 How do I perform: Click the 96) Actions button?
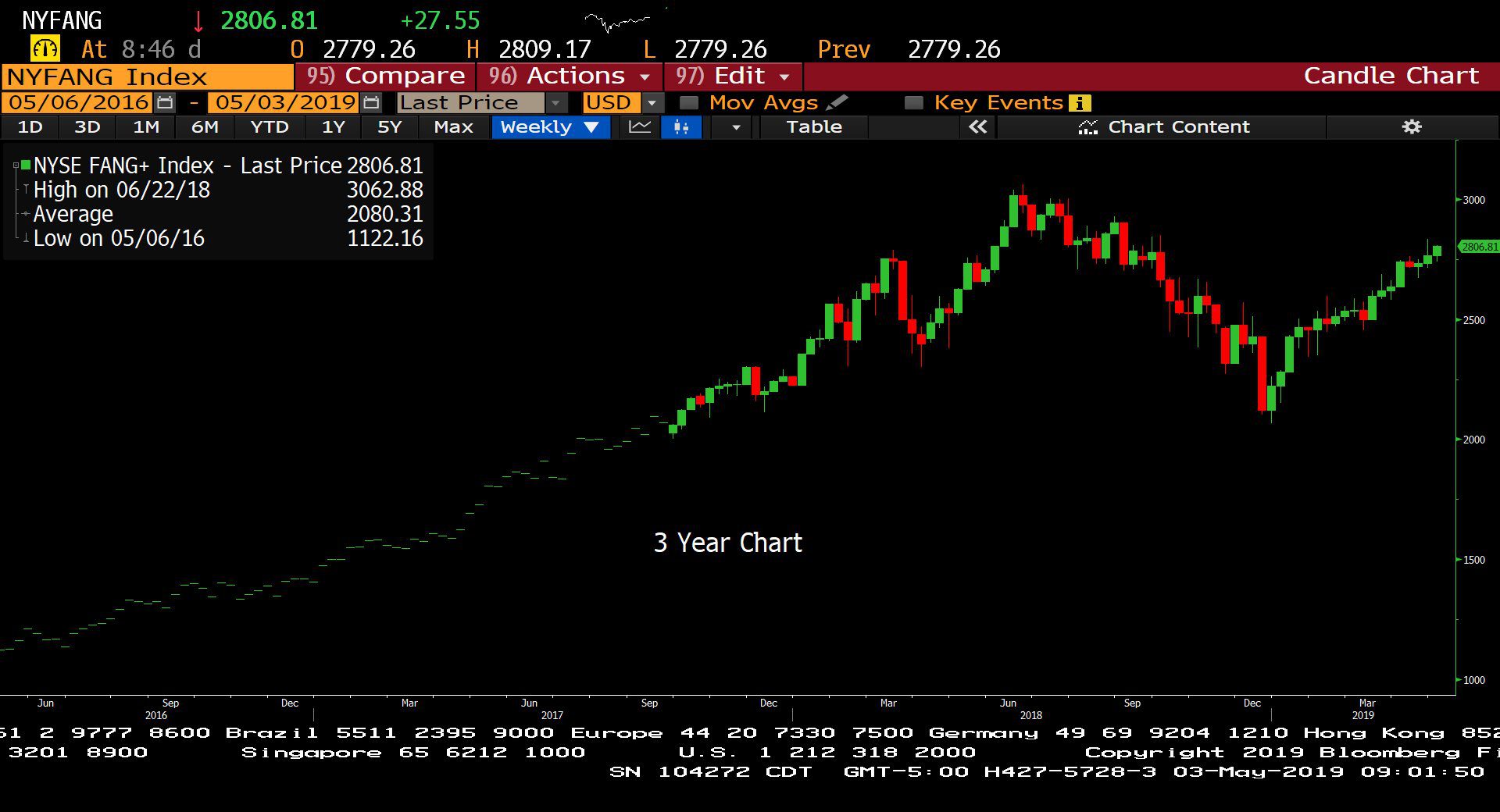click(570, 77)
